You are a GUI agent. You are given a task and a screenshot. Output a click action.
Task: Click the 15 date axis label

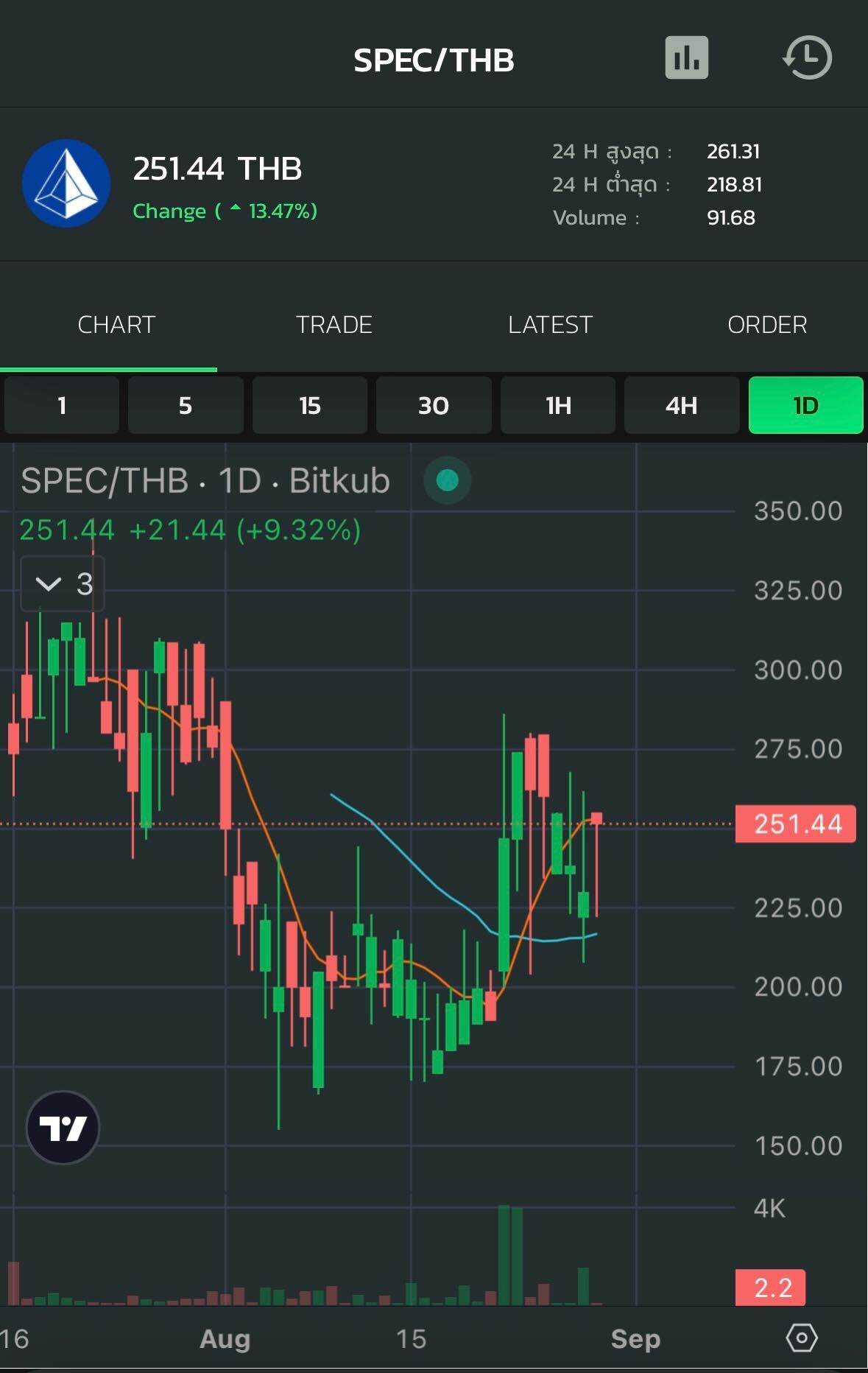411,1338
